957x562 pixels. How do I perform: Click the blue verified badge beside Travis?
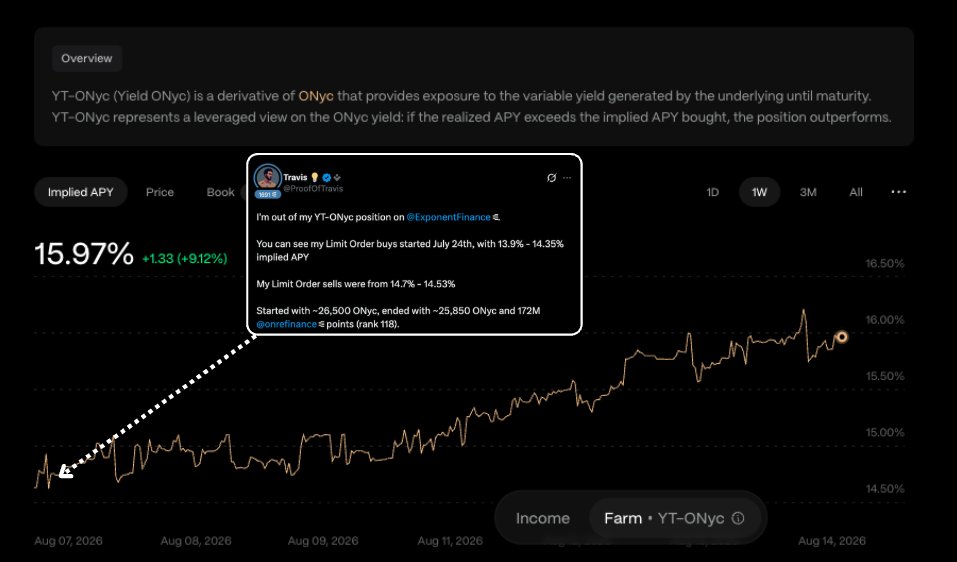point(327,178)
